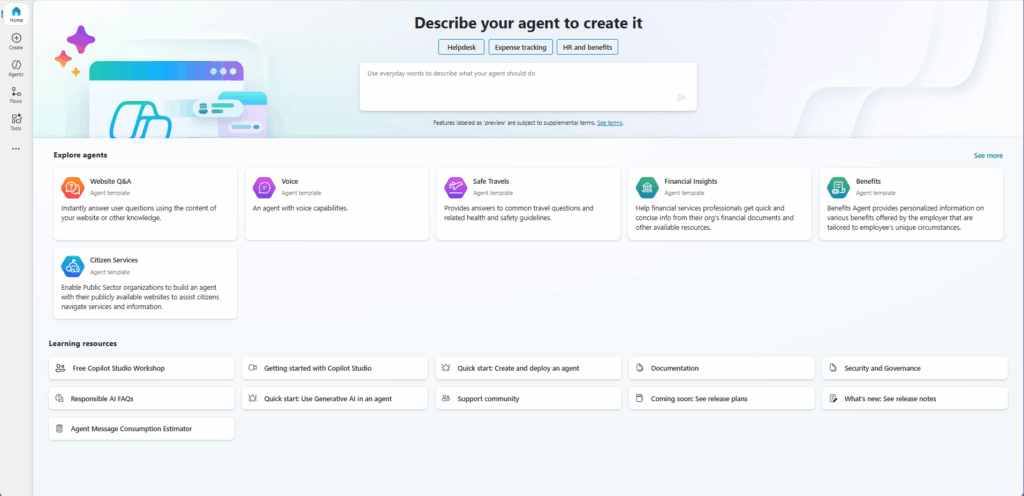Viewport: 1024px width, 496px height.
Task: Click the Safe Travels airplane icon
Action: point(455,187)
